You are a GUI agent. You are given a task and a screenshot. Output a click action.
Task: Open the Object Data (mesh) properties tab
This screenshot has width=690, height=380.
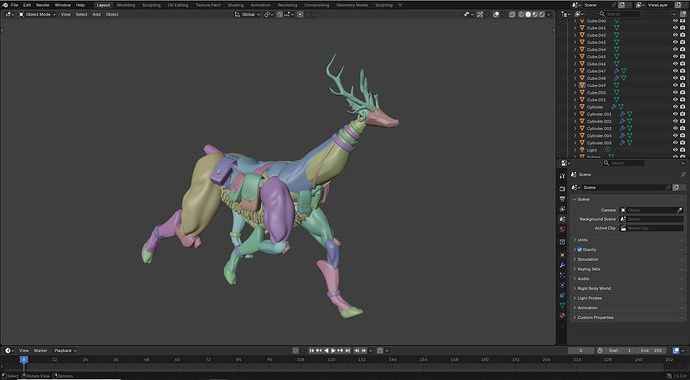(x=562, y=305)
